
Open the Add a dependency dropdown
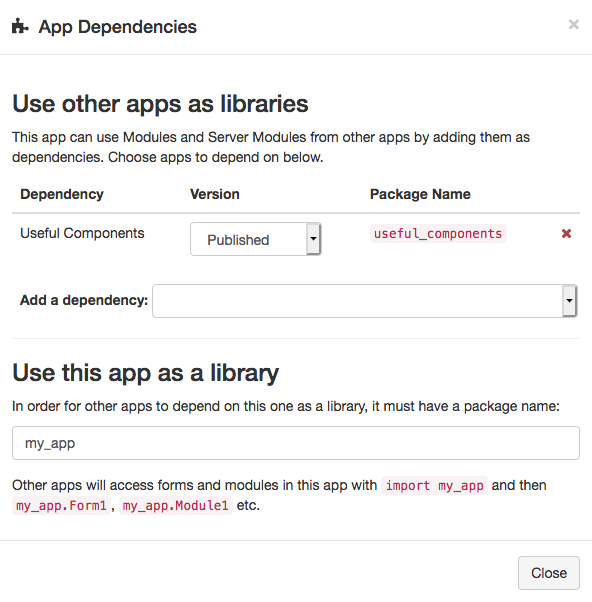(365, 301)
